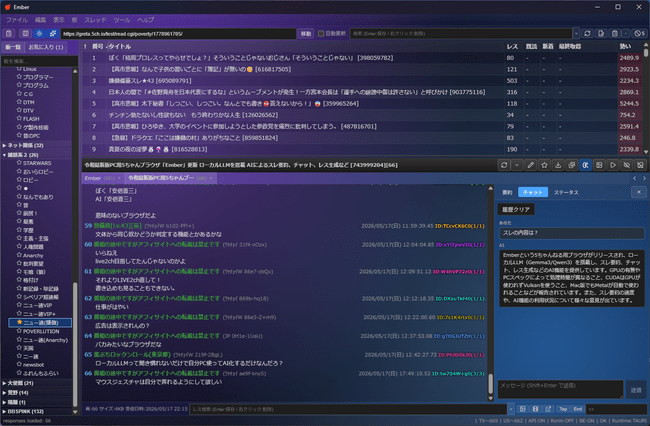Refresh the thread list with top-right reload icon
650x426 pixels.
coord(587,34)
